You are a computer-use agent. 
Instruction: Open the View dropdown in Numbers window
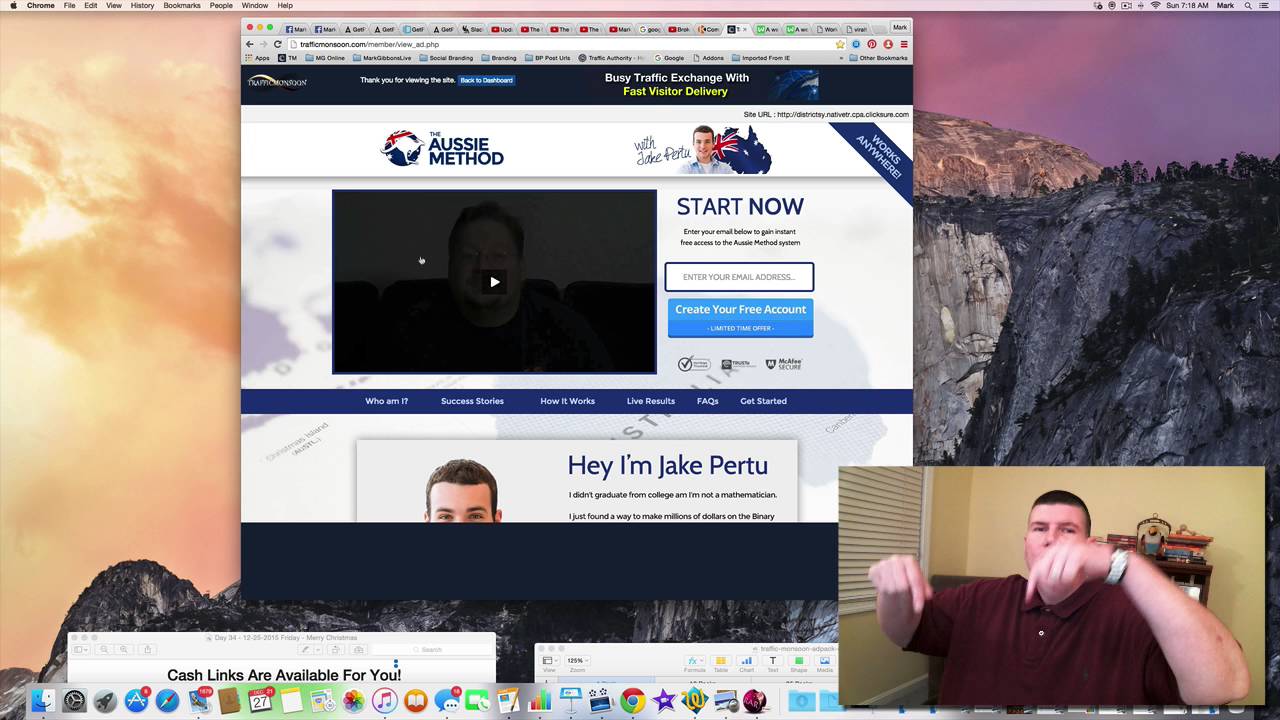click(548, 661)
